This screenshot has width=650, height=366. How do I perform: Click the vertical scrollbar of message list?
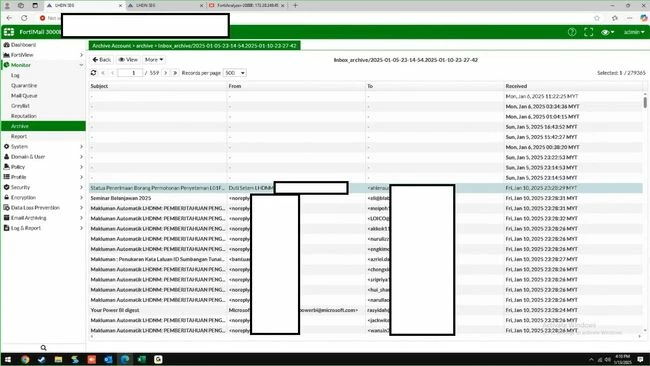[645, 102]
